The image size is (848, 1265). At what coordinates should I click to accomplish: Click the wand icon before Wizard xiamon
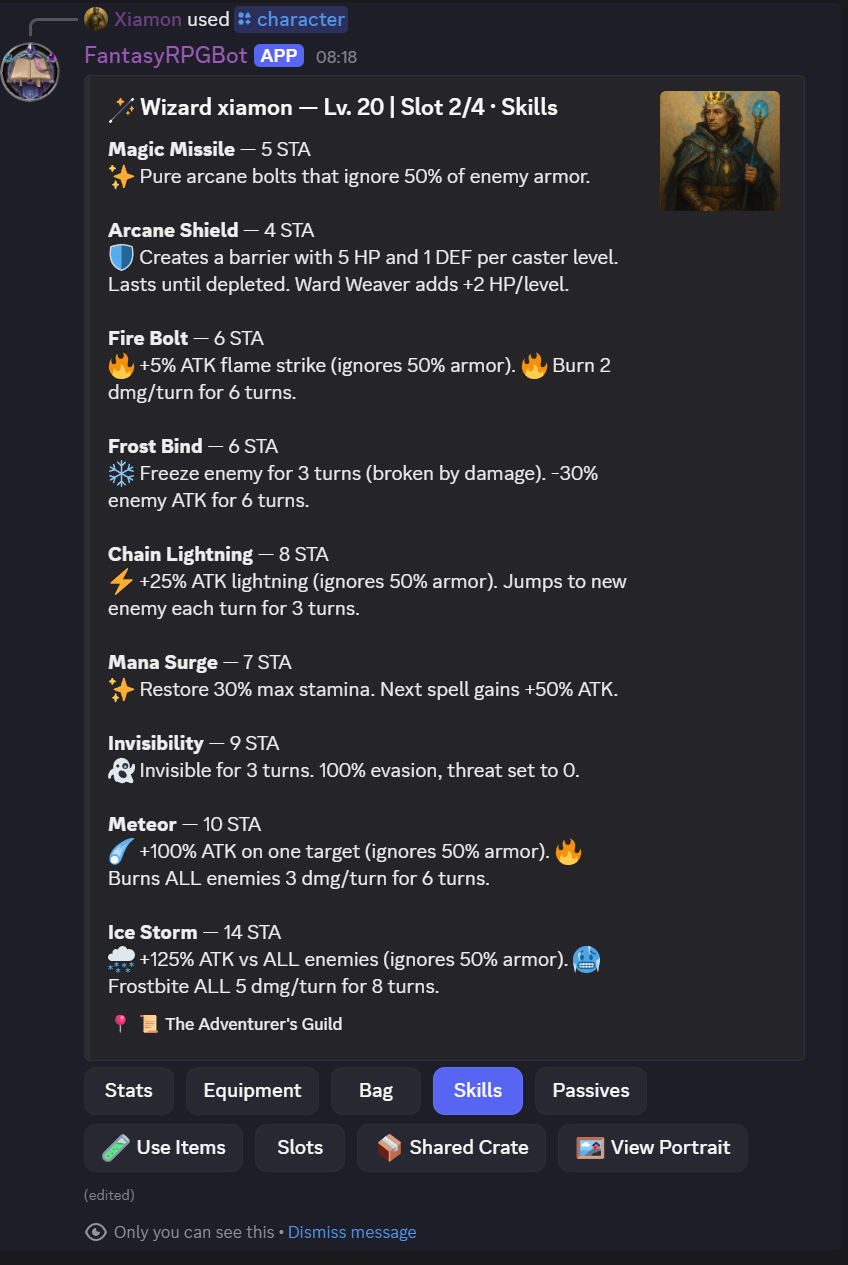click(x=120, y=108)
